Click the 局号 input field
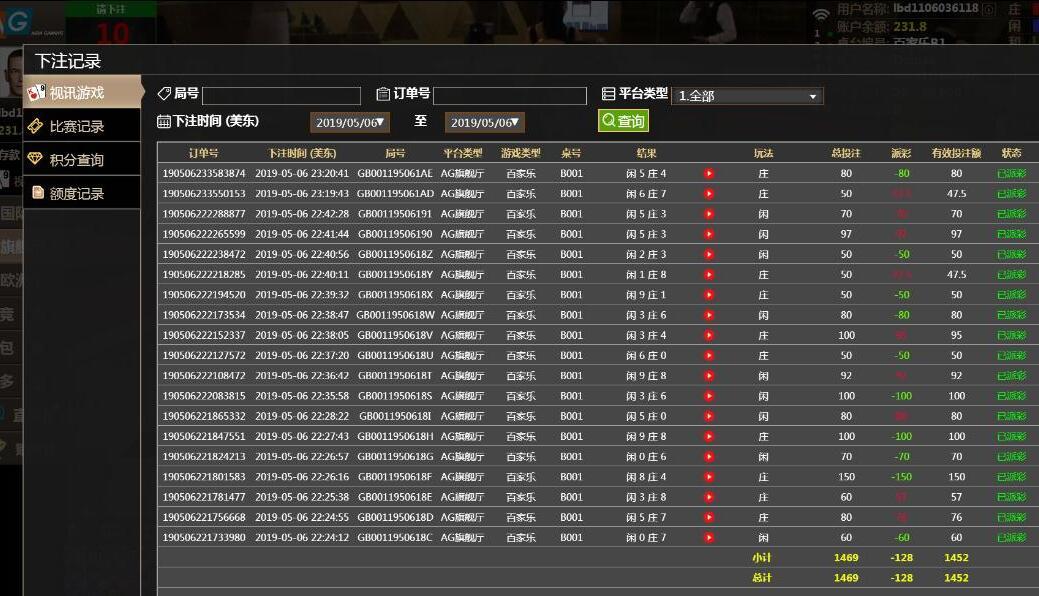 tap(282, 95)
